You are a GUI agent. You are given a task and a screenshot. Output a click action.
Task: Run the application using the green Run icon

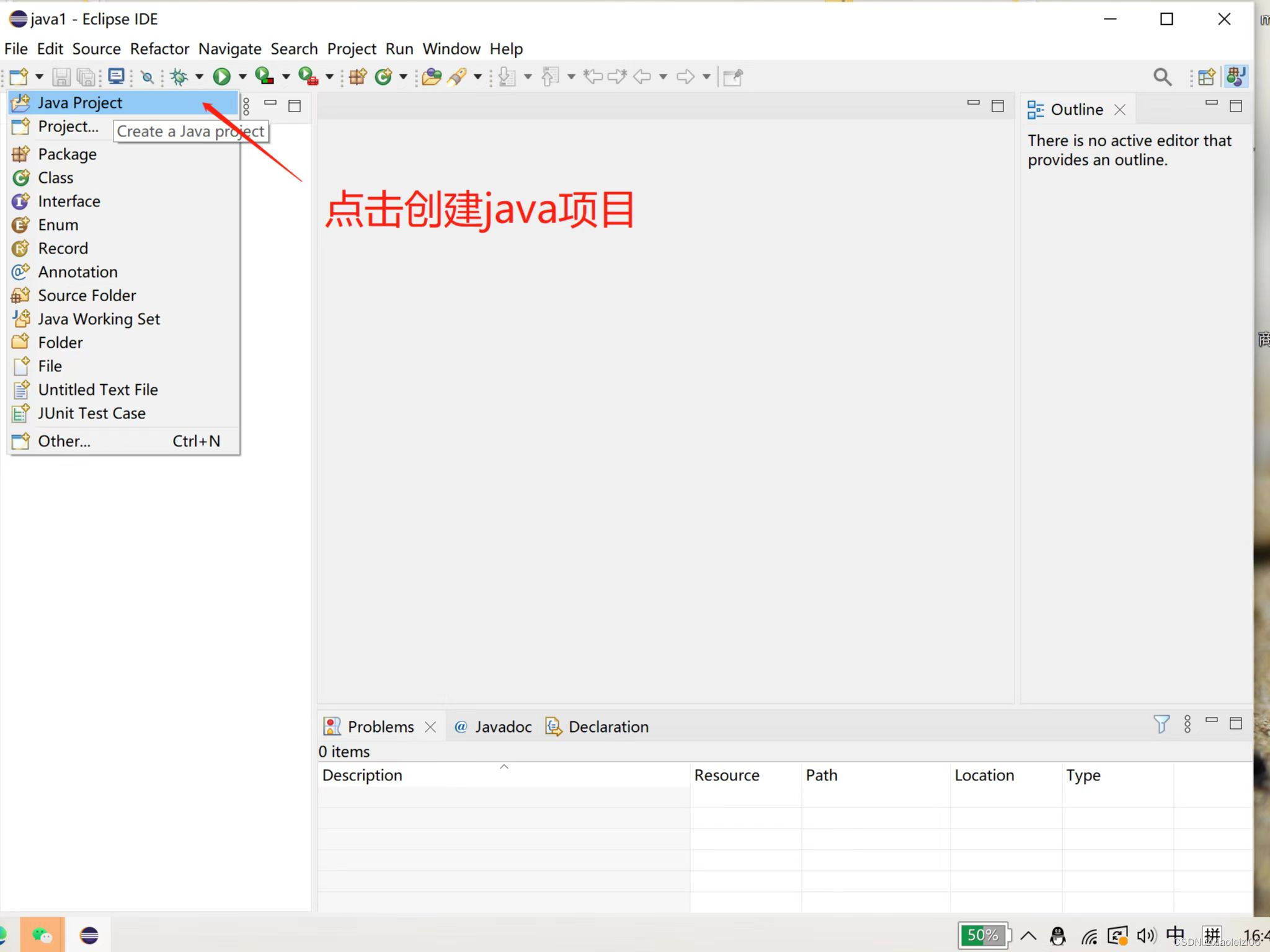(x=221, y=76)
